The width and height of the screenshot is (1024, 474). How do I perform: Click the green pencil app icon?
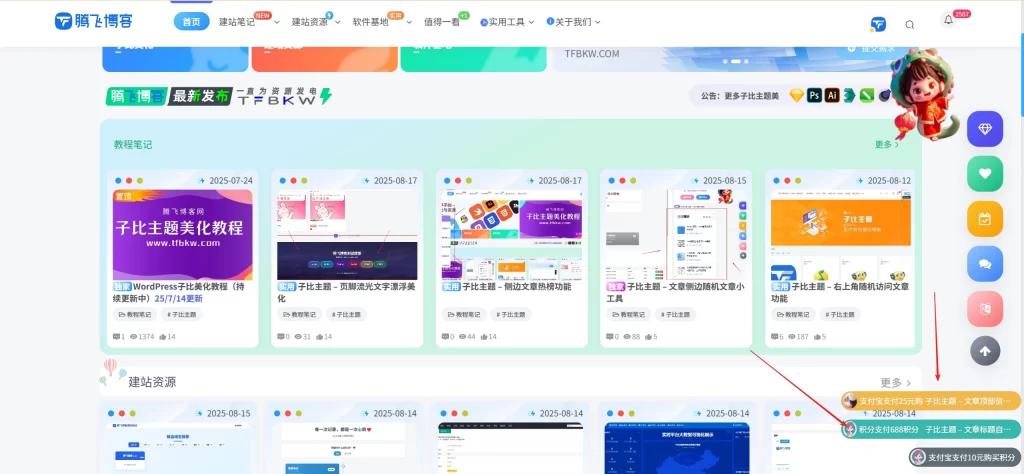pos(867,95)
